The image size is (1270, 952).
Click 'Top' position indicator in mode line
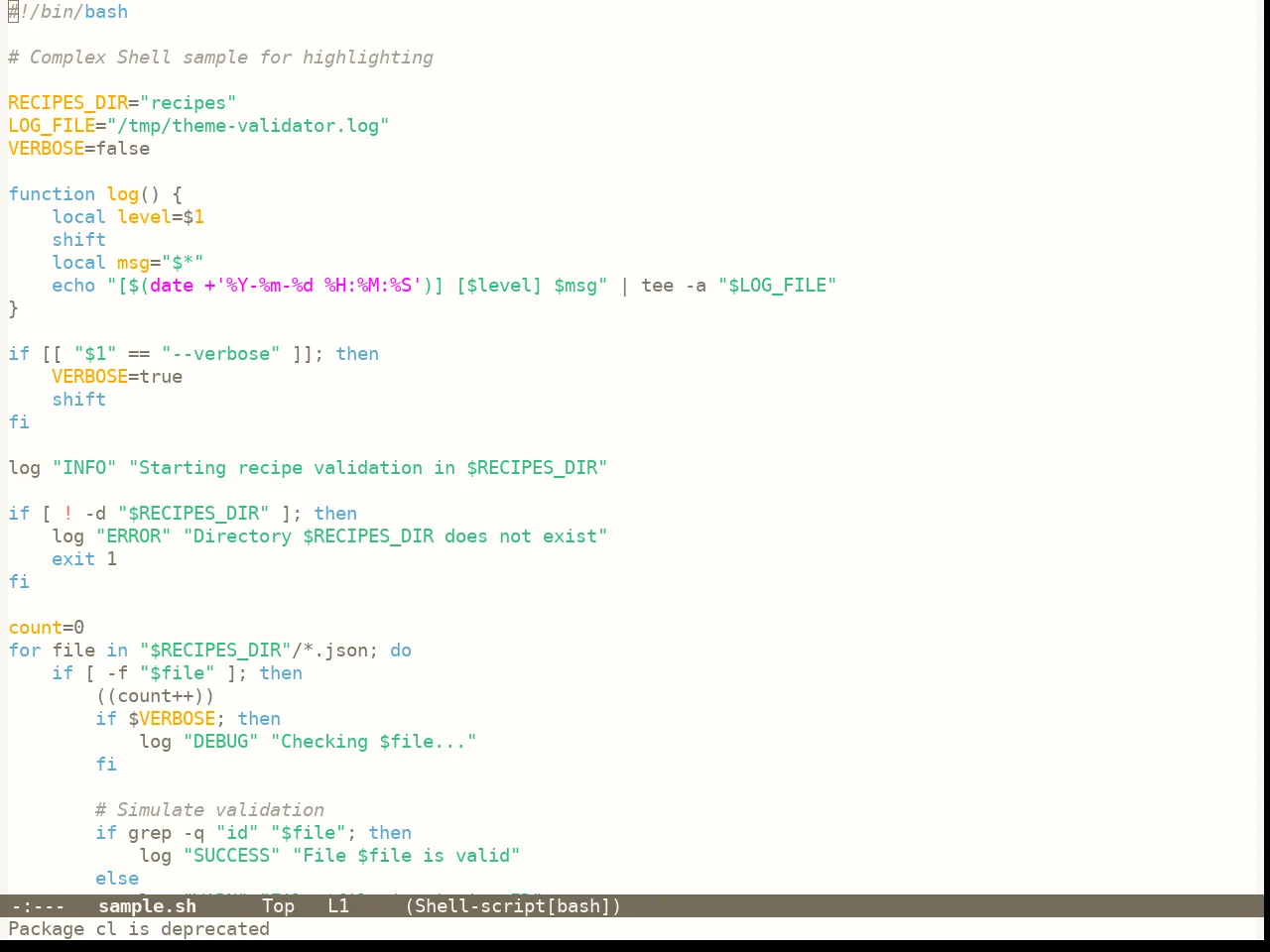(x=278, y=906)
